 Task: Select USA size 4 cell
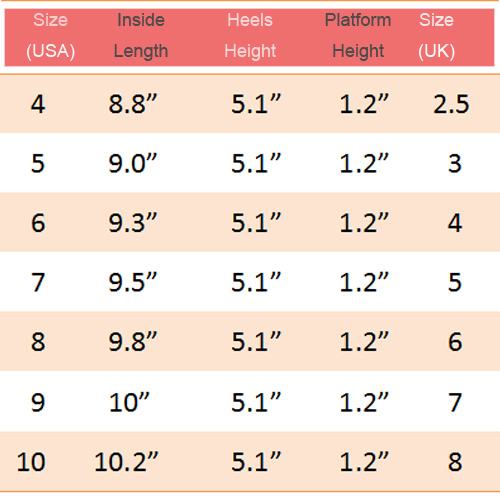(x=38, y=104)
